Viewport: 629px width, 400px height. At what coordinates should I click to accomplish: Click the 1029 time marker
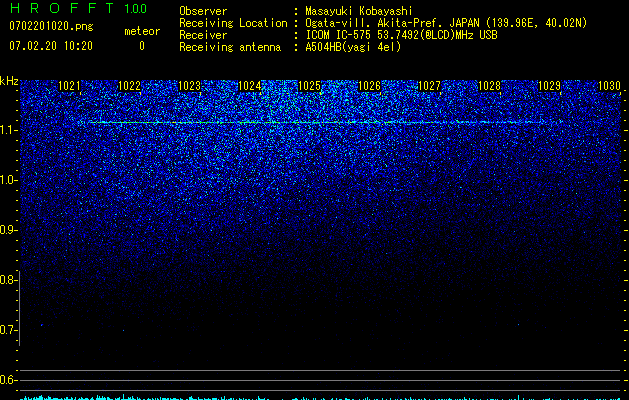pyautogui.click(x=550, y=86)
